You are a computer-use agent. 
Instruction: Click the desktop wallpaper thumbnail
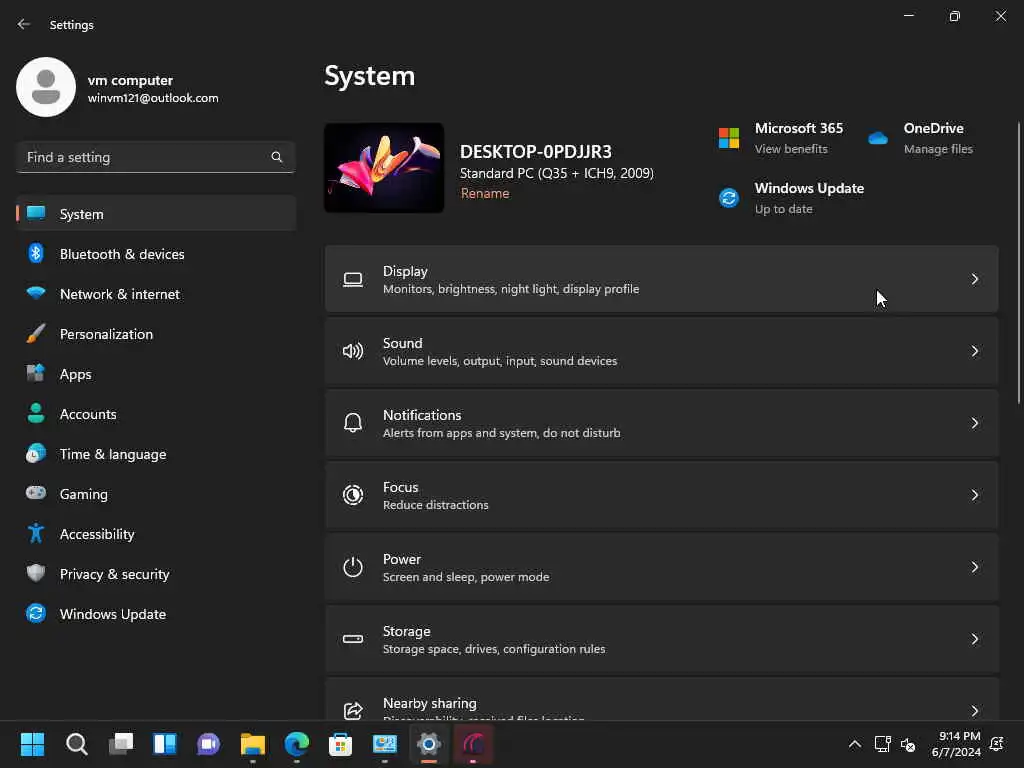tap(384, 168)
